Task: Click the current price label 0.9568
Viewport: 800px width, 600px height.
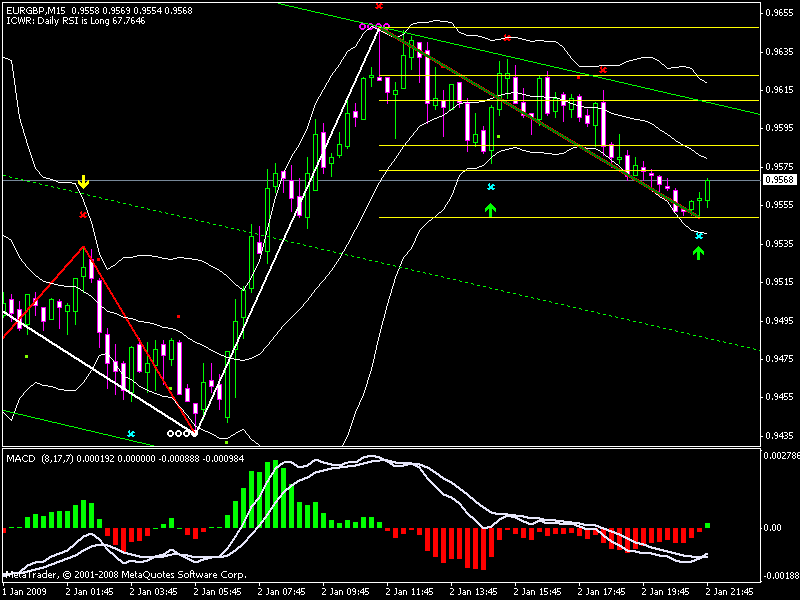Action: pyautogui.click(x=779, y=180)
